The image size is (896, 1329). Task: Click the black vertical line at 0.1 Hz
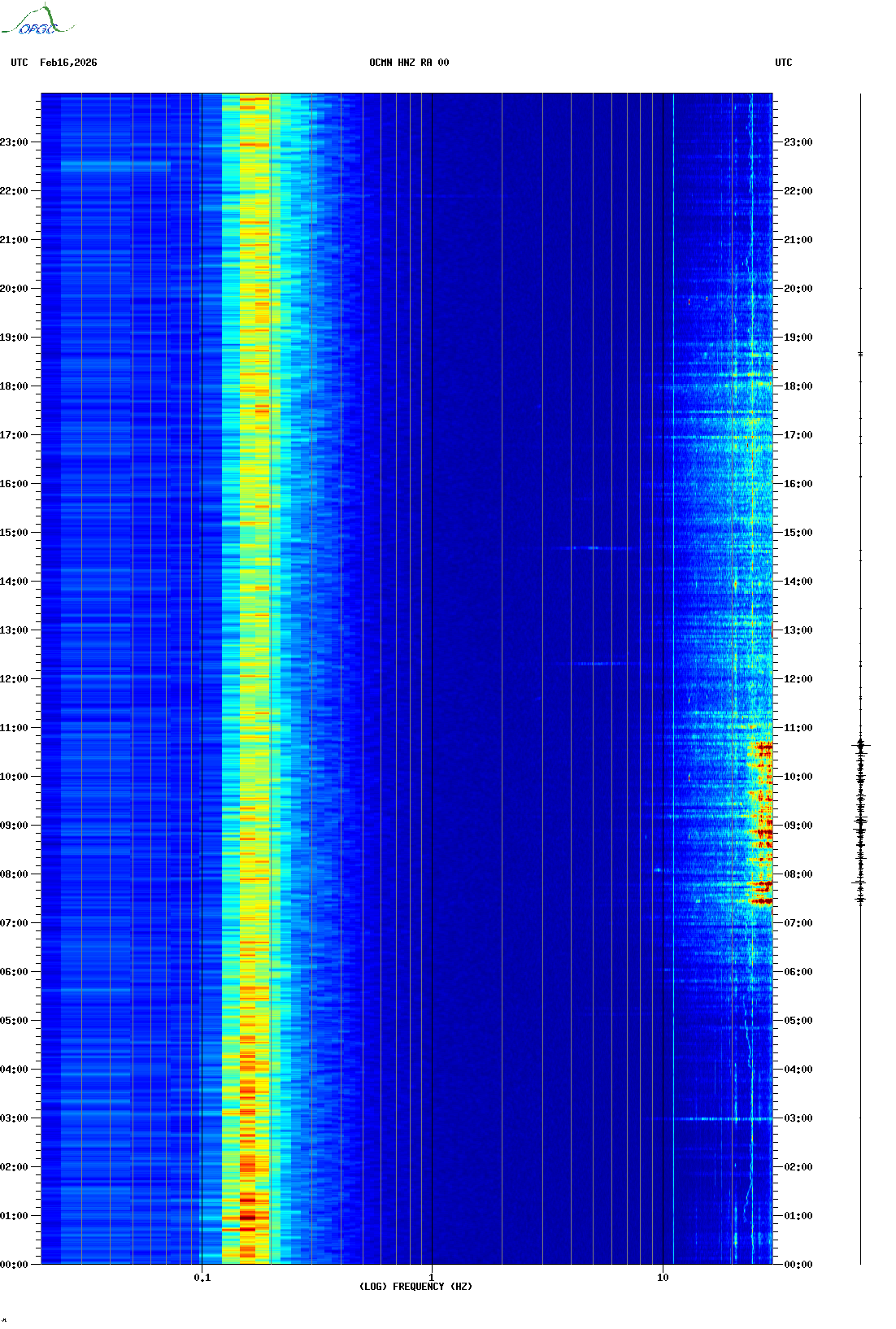[x=202, y=651]
